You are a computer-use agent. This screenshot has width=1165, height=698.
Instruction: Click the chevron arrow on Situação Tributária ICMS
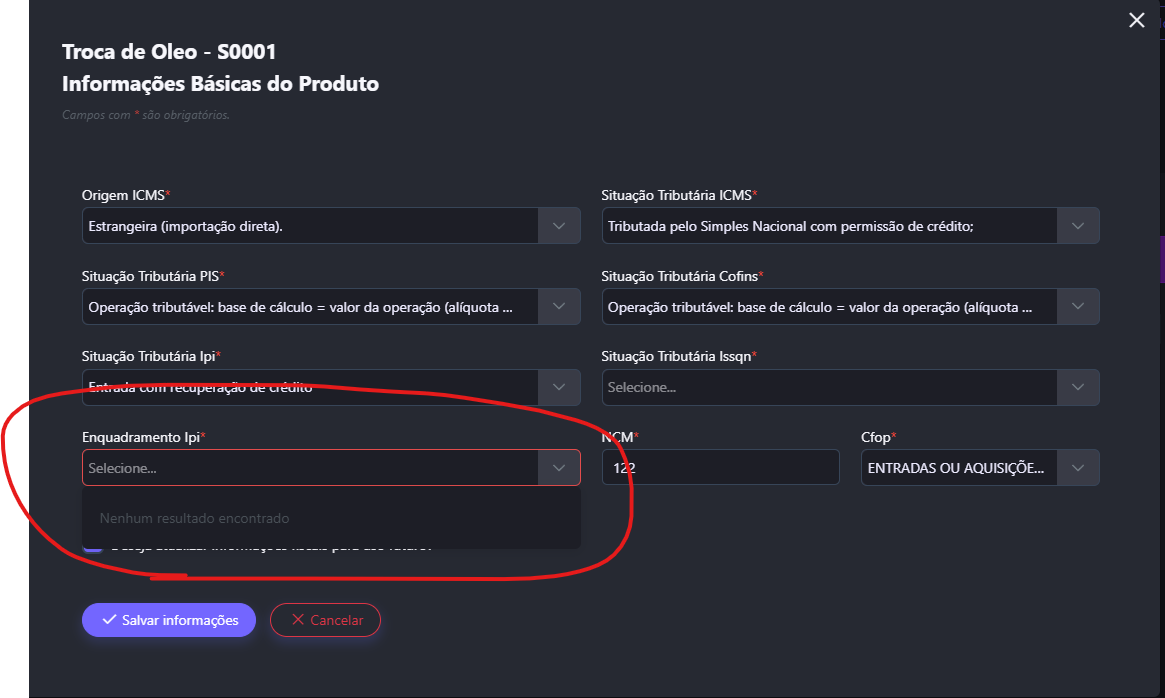[1078, 226]
